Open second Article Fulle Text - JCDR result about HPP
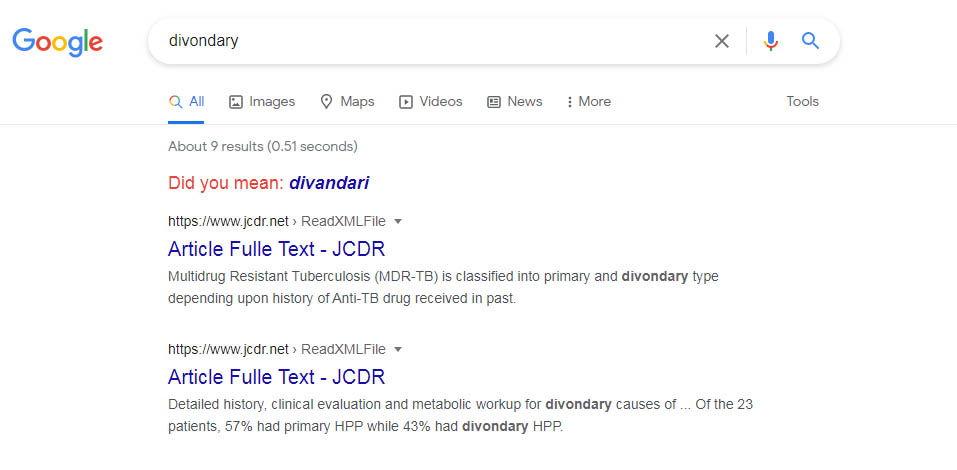The height and width of the screenshot is (470, 957). point(276,377)
